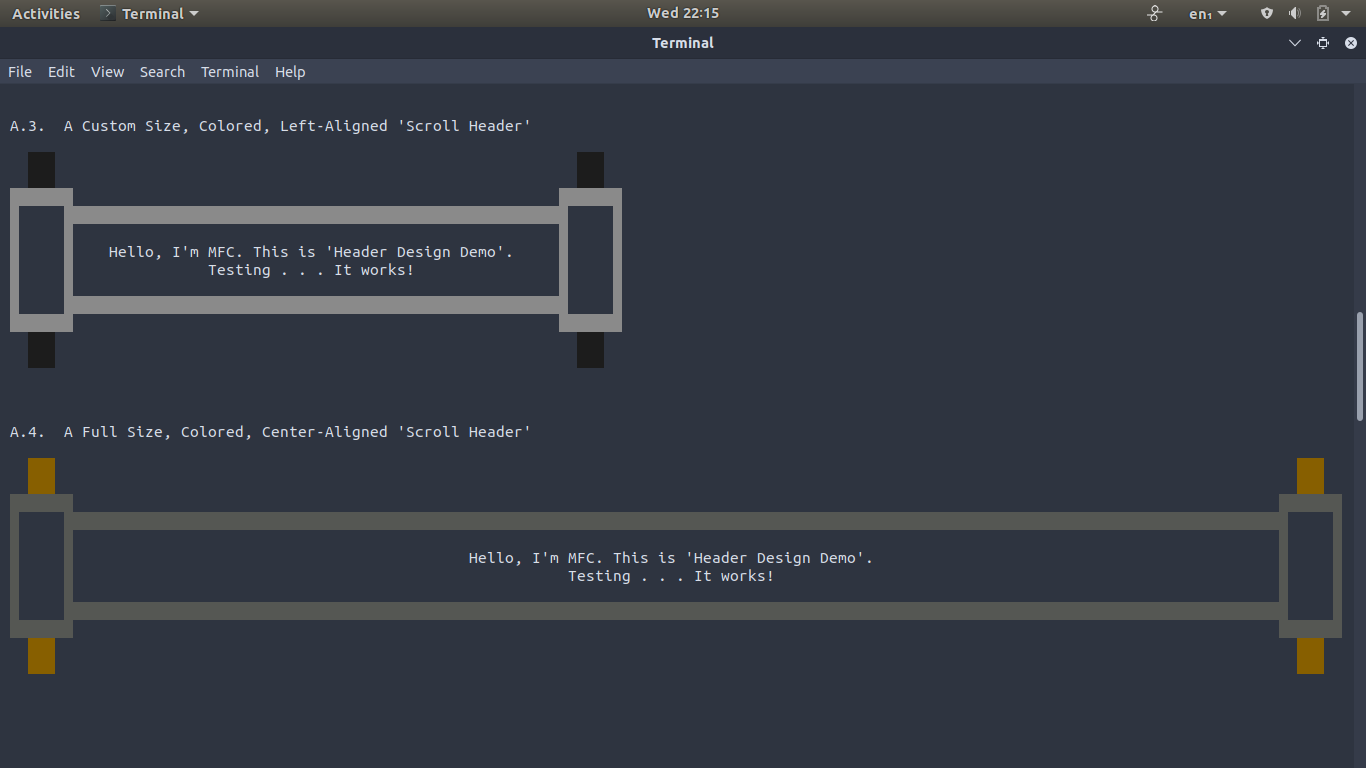Click Activities in the top-left corner

pos(45,13)
